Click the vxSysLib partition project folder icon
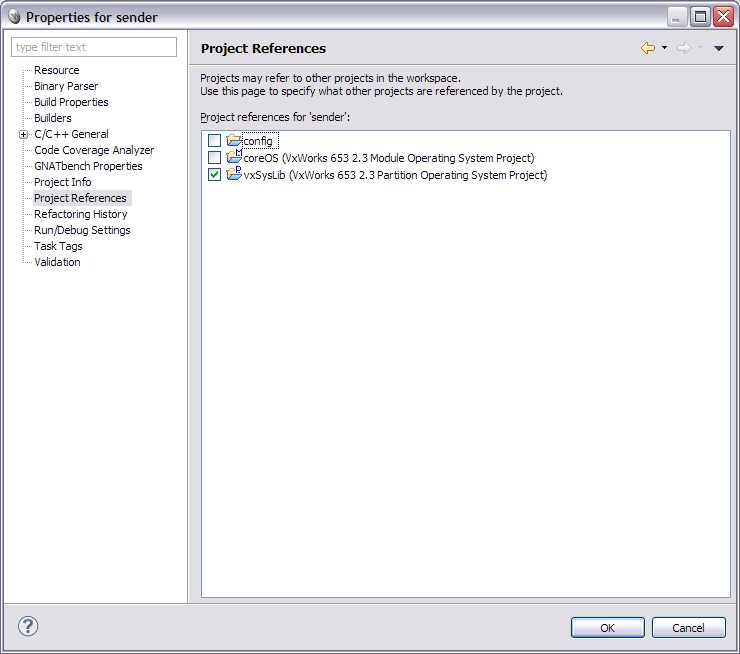This screenshot has height=654, width=740. coord(234,174)
